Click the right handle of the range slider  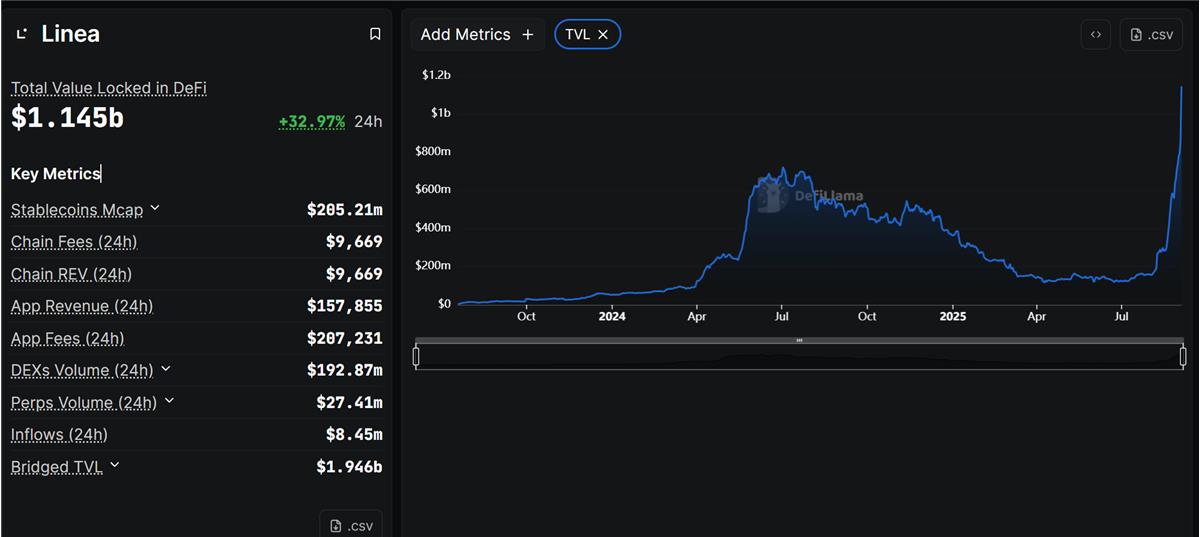tap(1183, 356)
